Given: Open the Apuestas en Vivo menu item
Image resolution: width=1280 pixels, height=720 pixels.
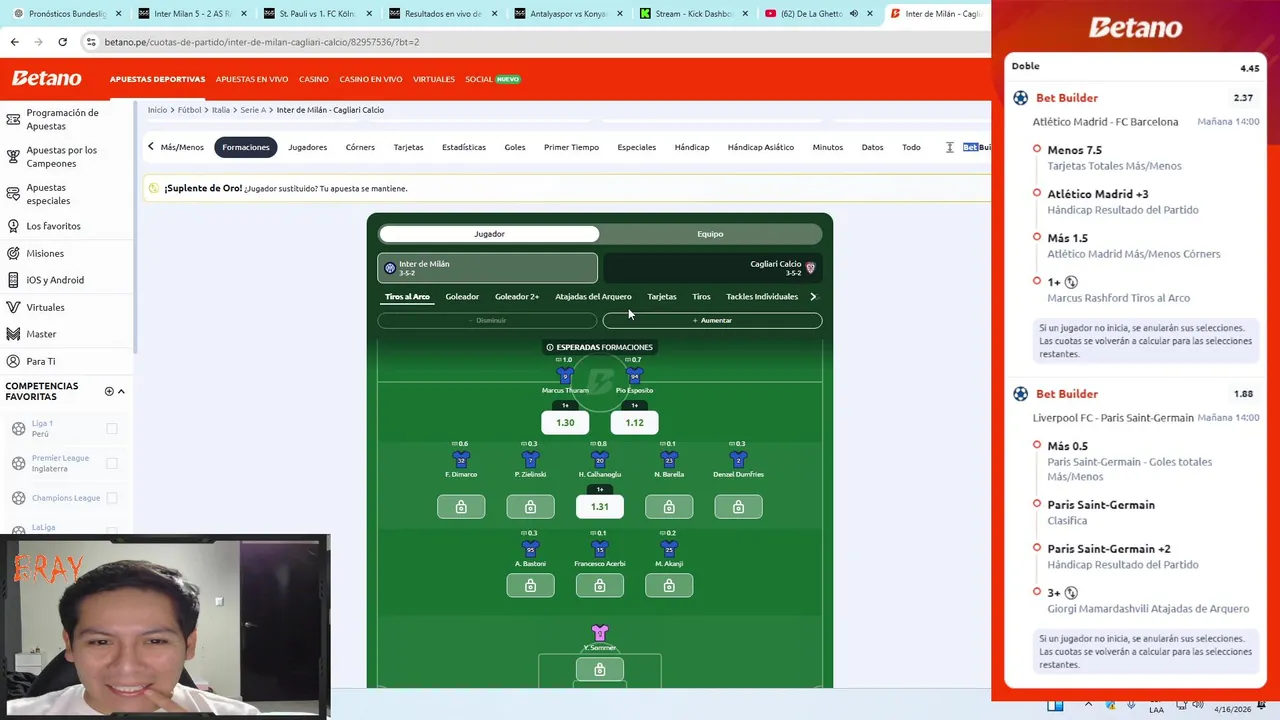Looking at the screenshot, I should coord(252,79).
